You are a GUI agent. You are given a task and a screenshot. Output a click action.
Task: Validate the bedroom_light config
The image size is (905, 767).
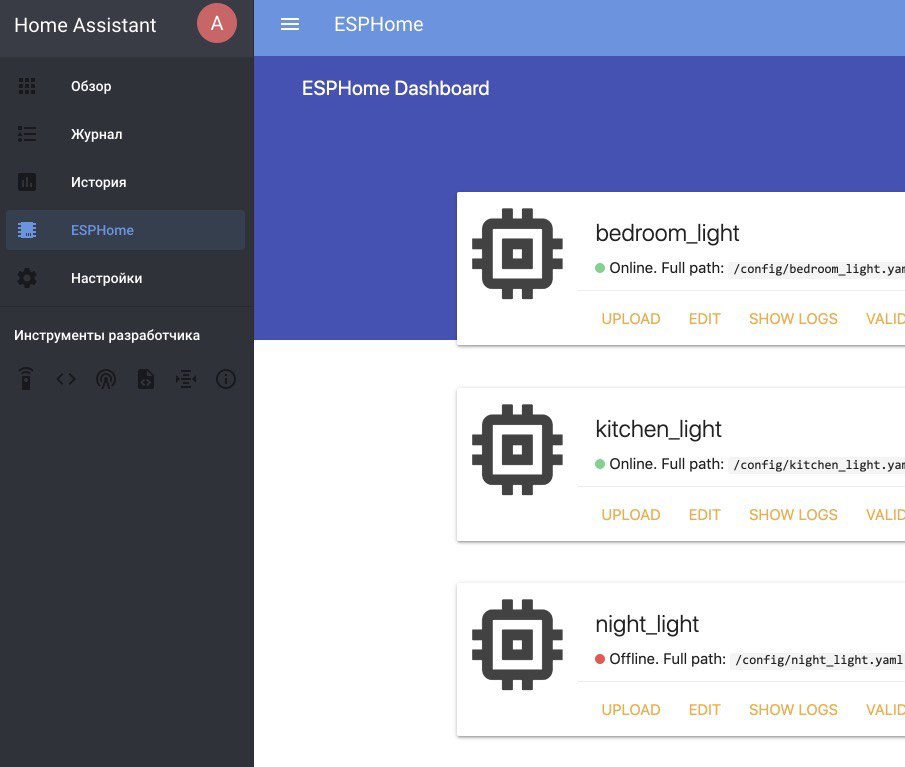click(x=885, y=319)
